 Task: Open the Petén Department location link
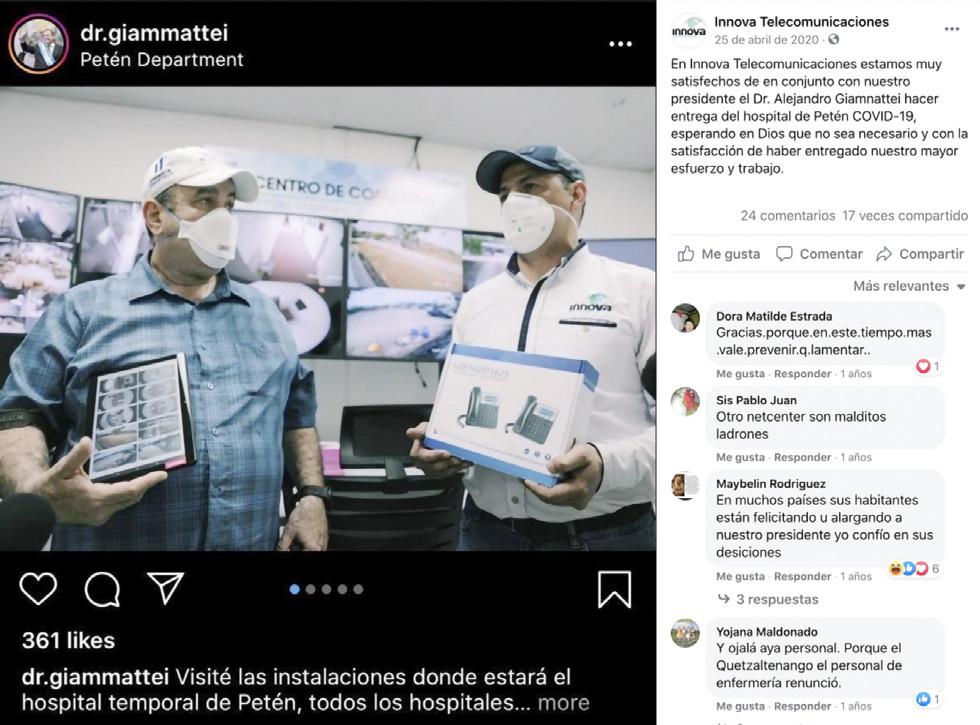coord(162,60)
